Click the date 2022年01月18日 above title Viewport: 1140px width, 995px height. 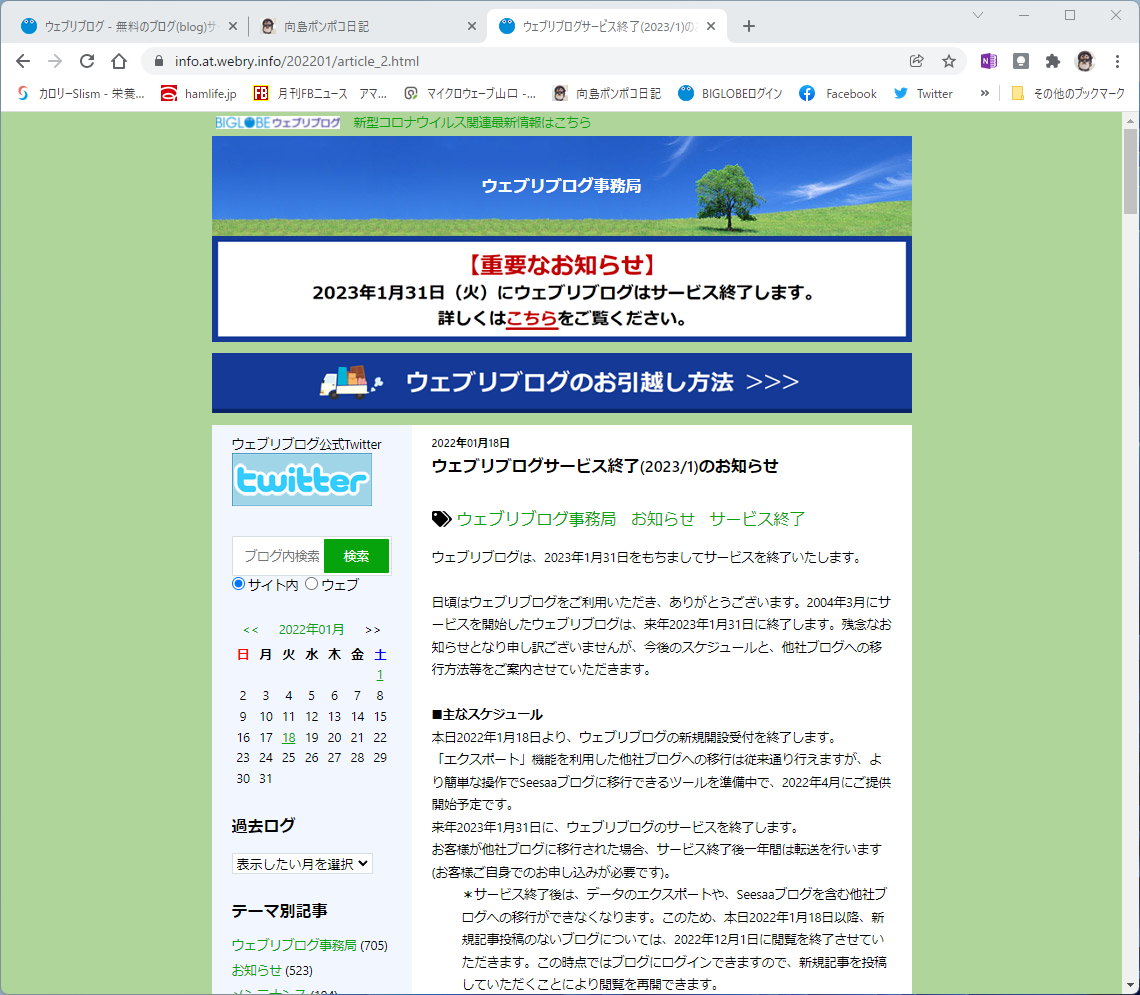[470, 443]
